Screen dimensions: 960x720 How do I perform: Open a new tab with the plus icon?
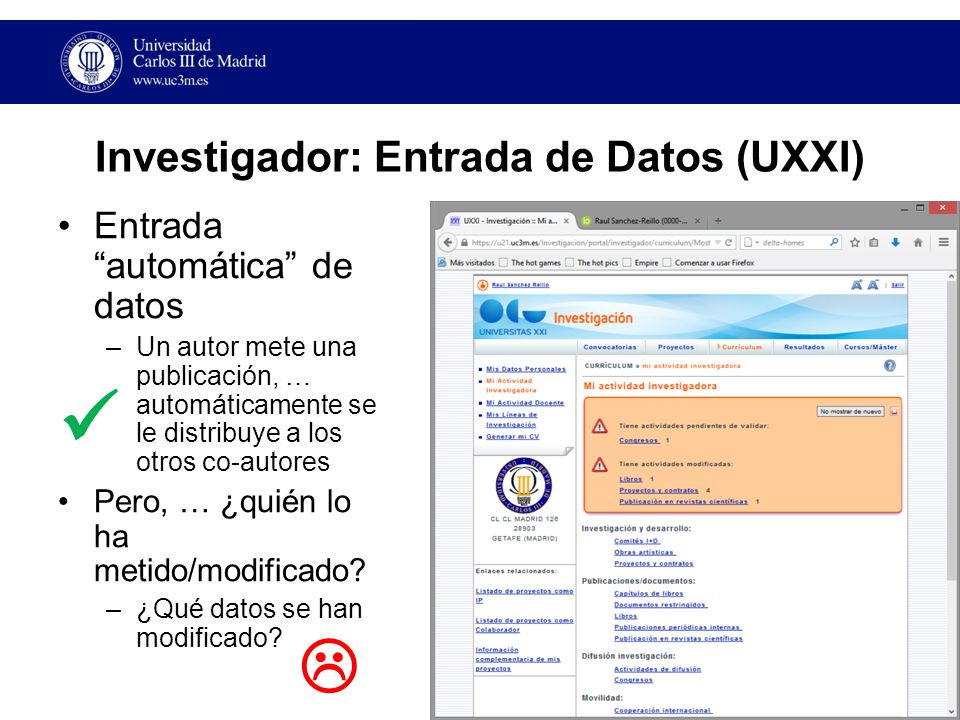tap(718, 221)
